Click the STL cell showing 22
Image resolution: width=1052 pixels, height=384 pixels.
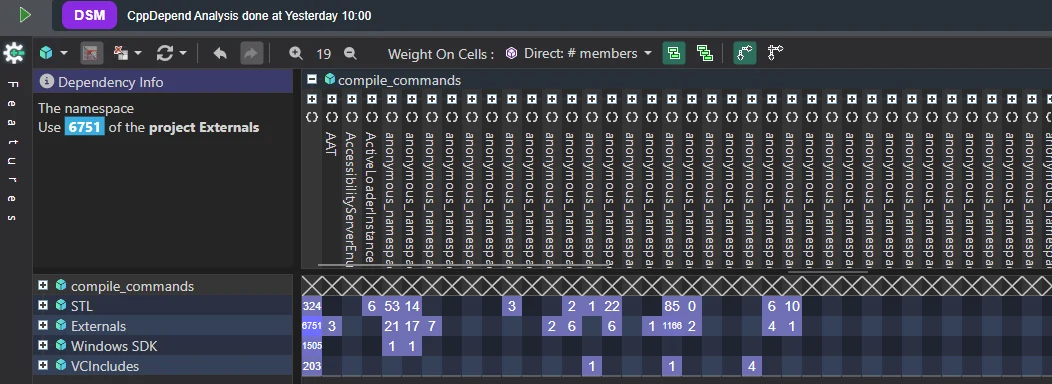coord(612,306)
